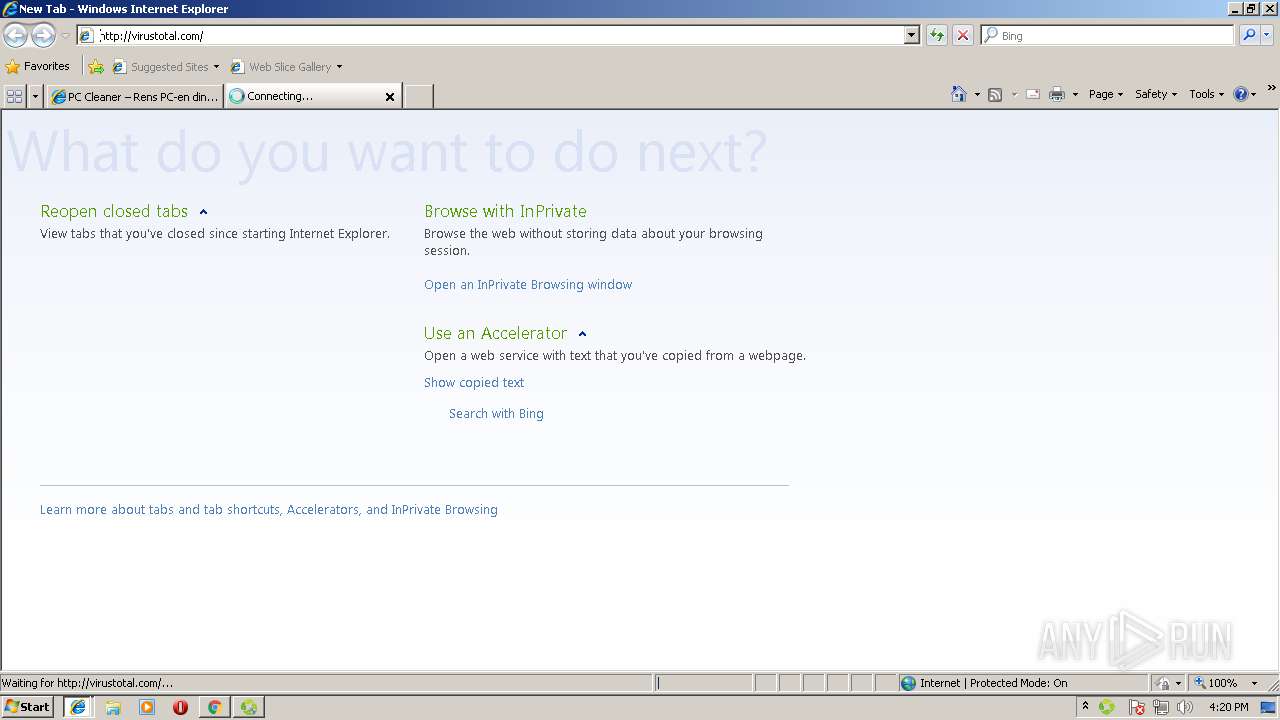Launch the media player taskbar icon

pos(147,707)
